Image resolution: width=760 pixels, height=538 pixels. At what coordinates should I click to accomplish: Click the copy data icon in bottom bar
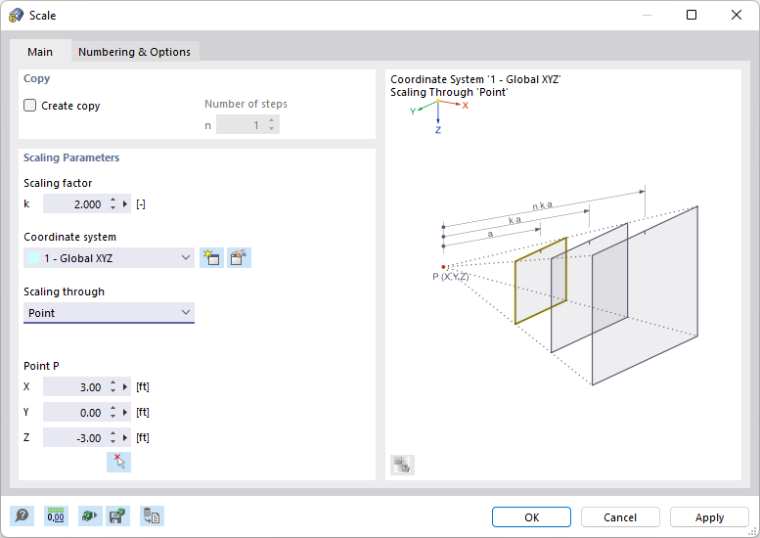[152, 516]
